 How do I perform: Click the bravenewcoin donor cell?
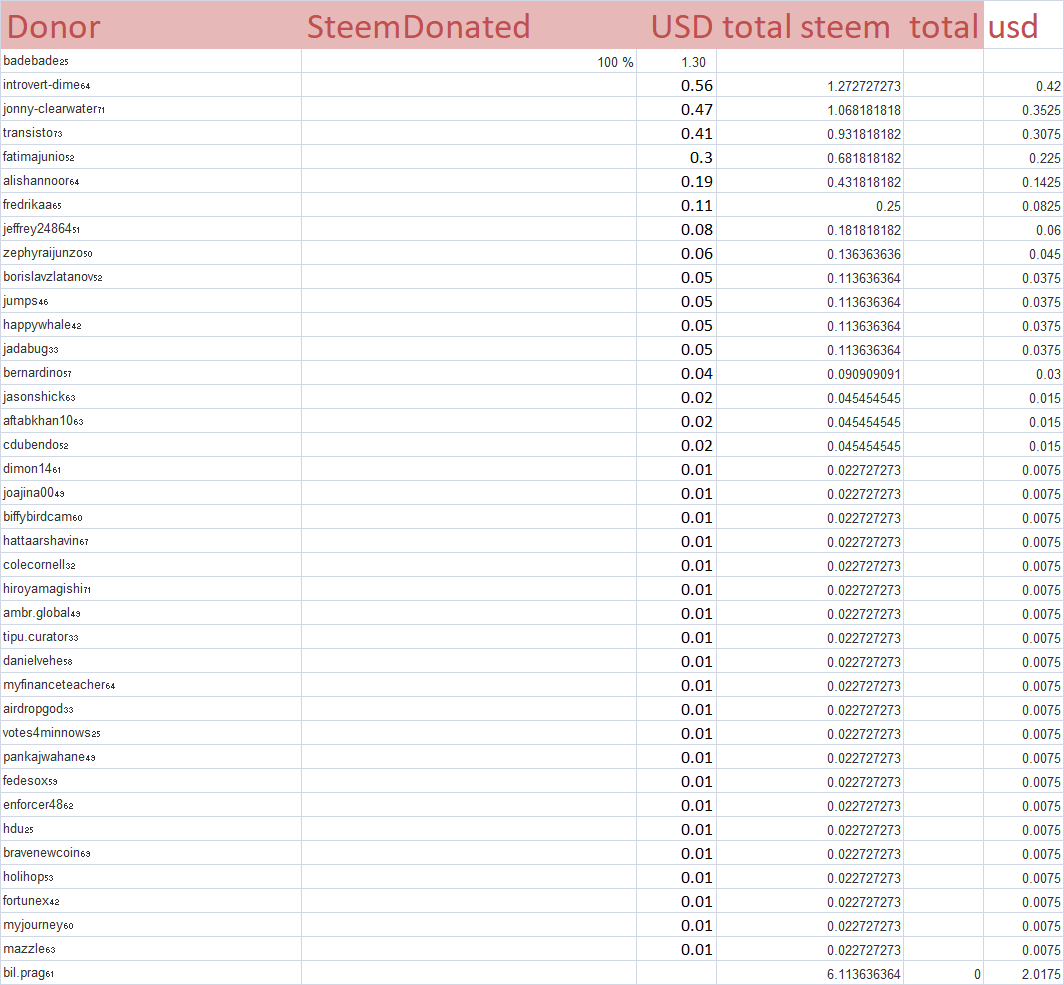(x=151, y=853)
